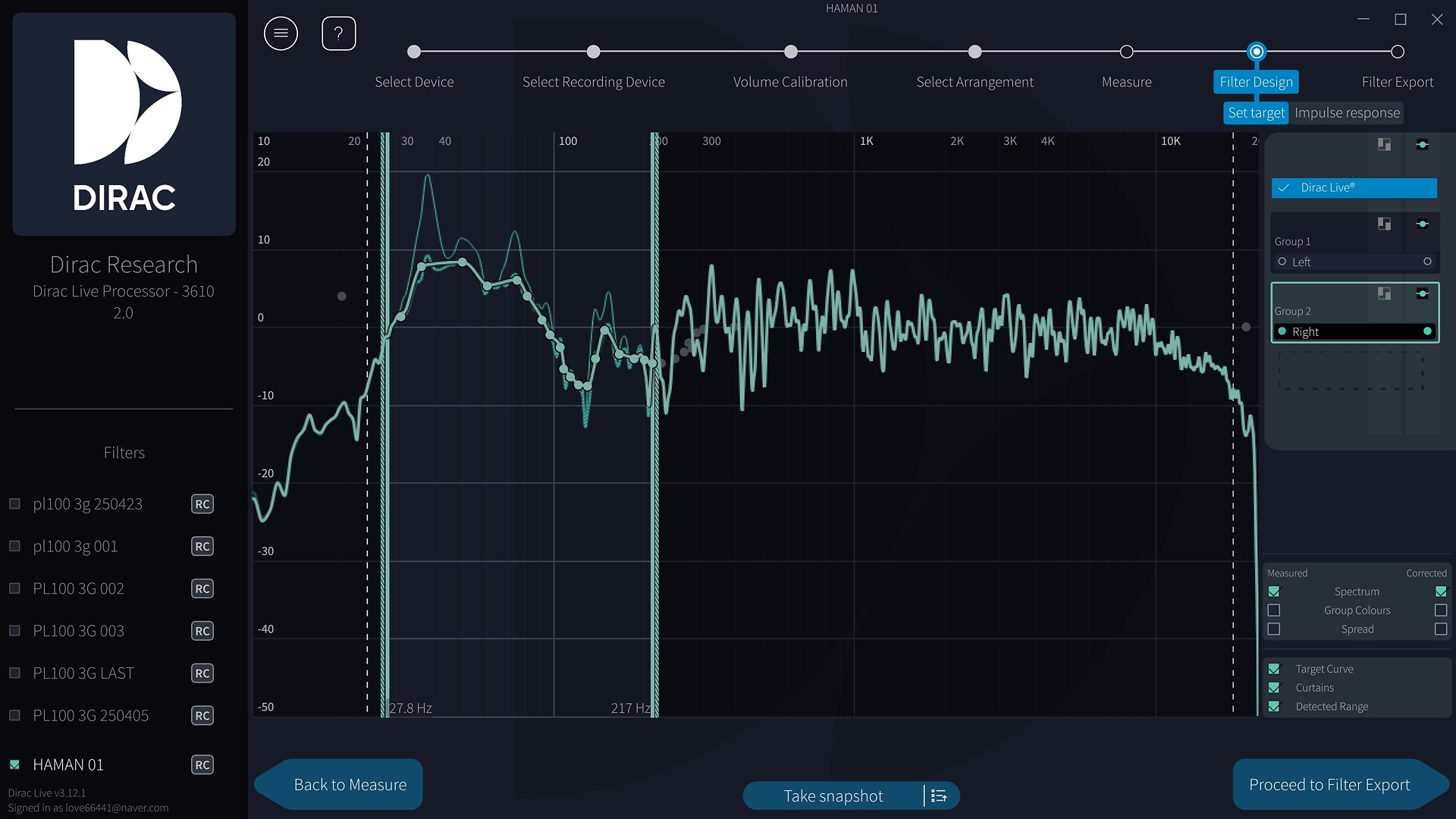Select the Dirac Live target entry

[x=1354, y=188]
